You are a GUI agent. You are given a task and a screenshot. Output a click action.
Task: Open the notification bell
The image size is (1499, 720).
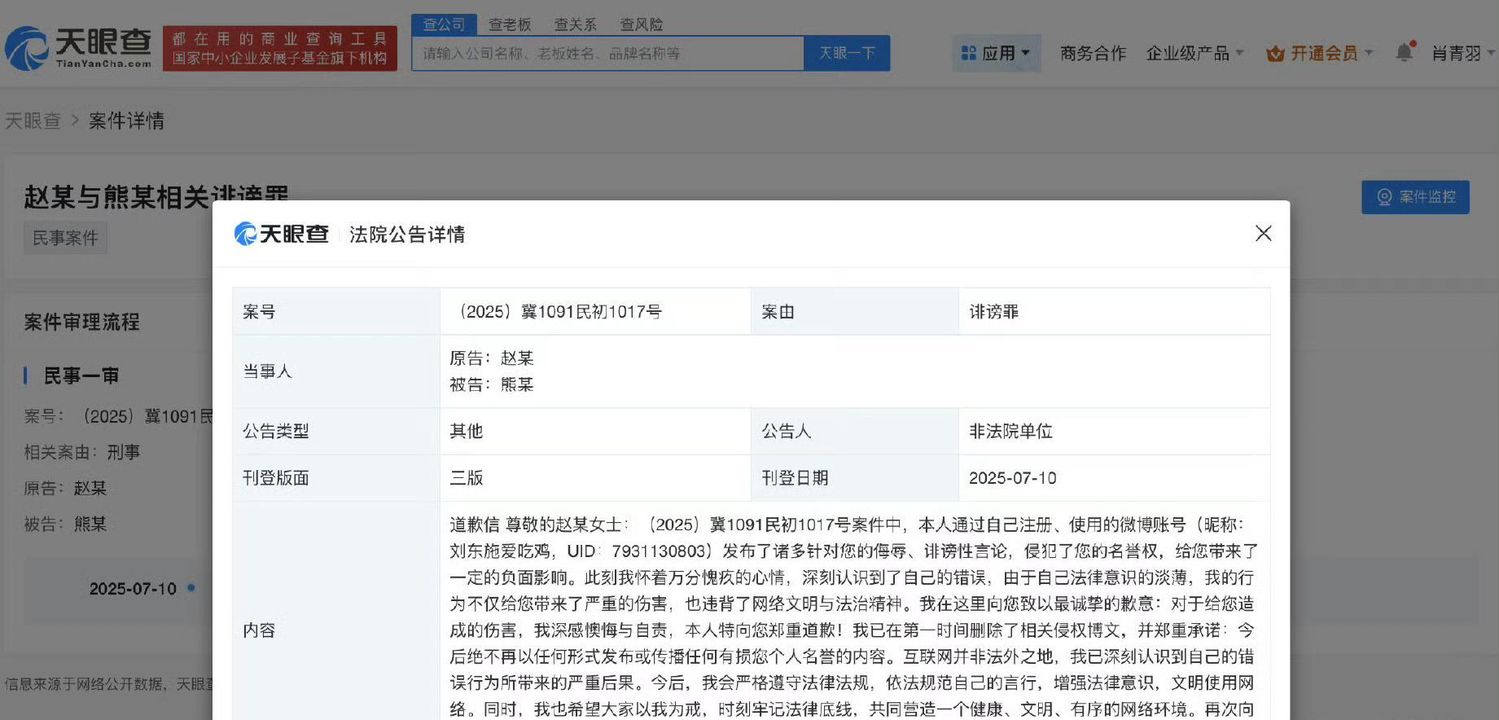(1405, 52)
